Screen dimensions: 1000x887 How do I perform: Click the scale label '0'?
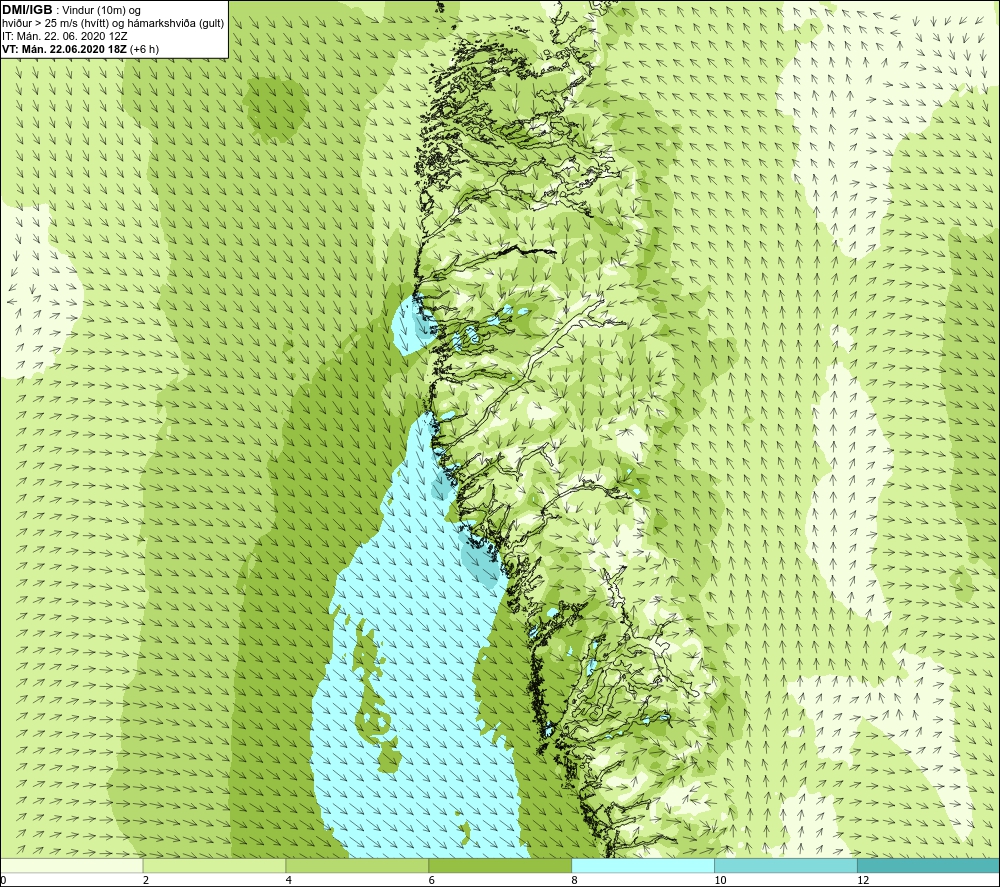tap(3, 881)
